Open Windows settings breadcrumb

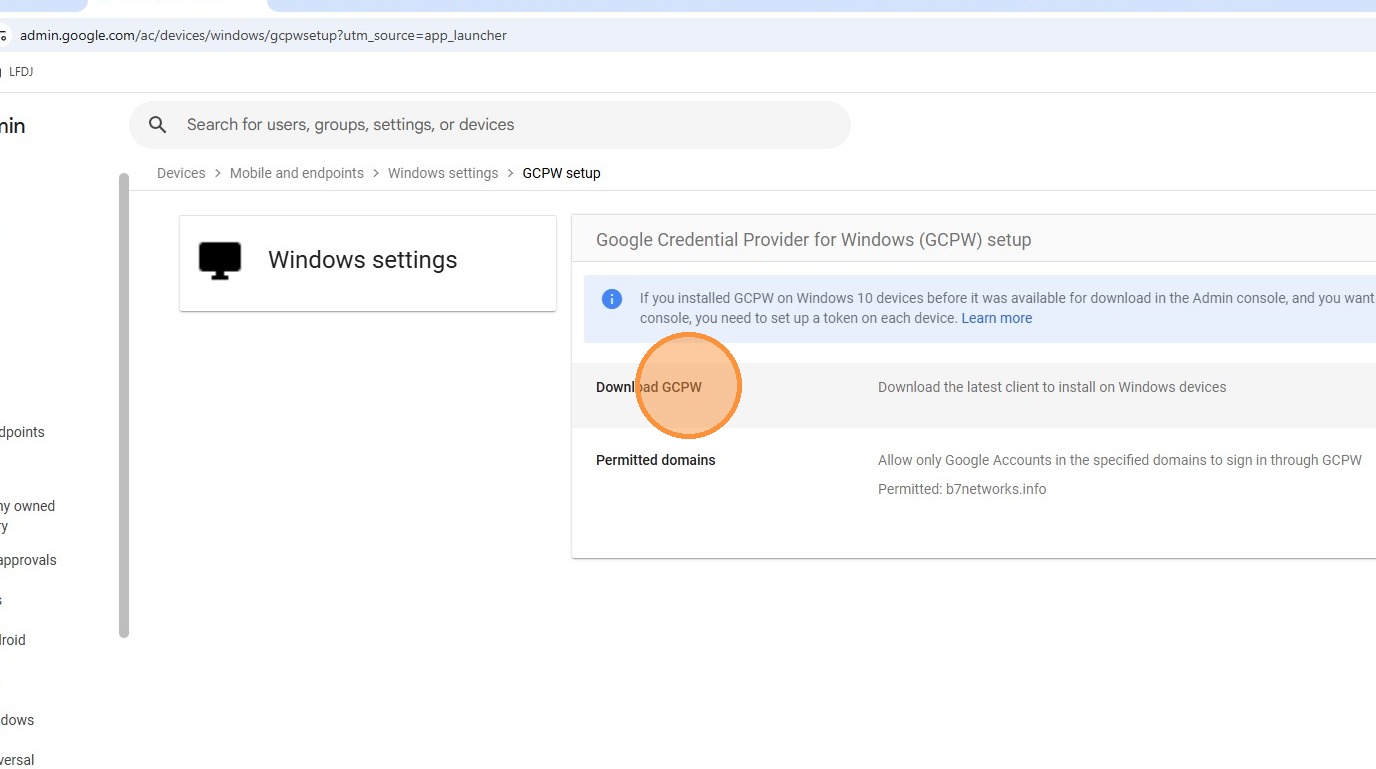pyautogui.click(x=443, y=173)
